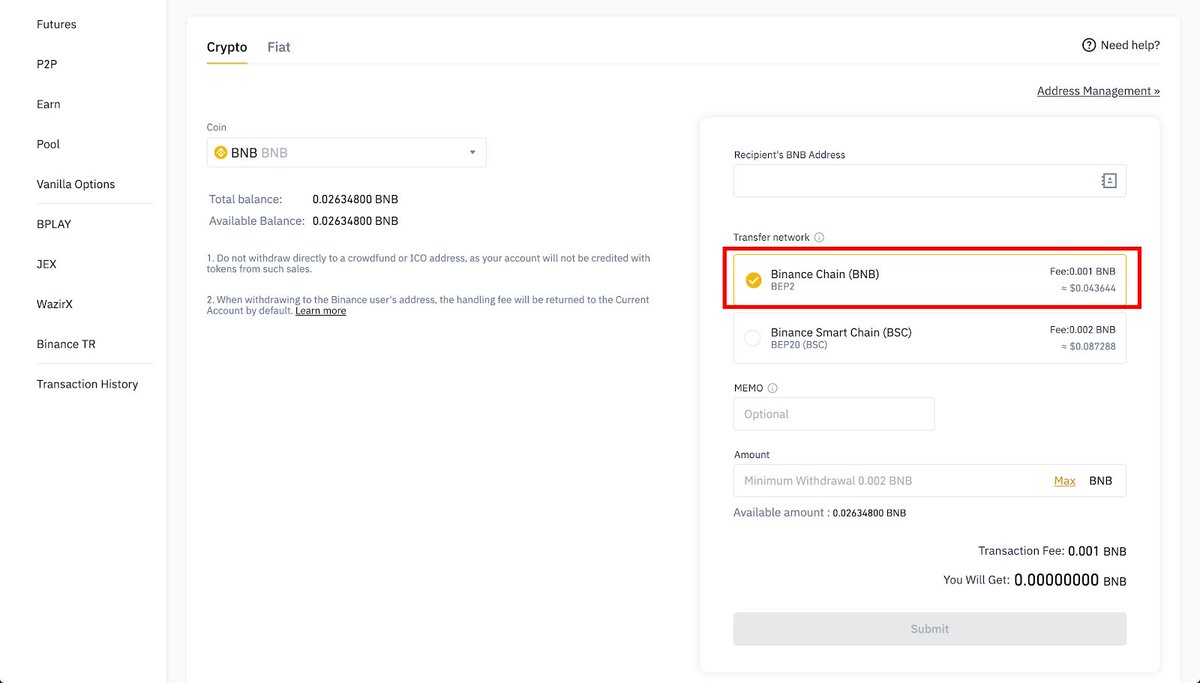
Task: Click Need help? text link
Action: click(1130, 45)
